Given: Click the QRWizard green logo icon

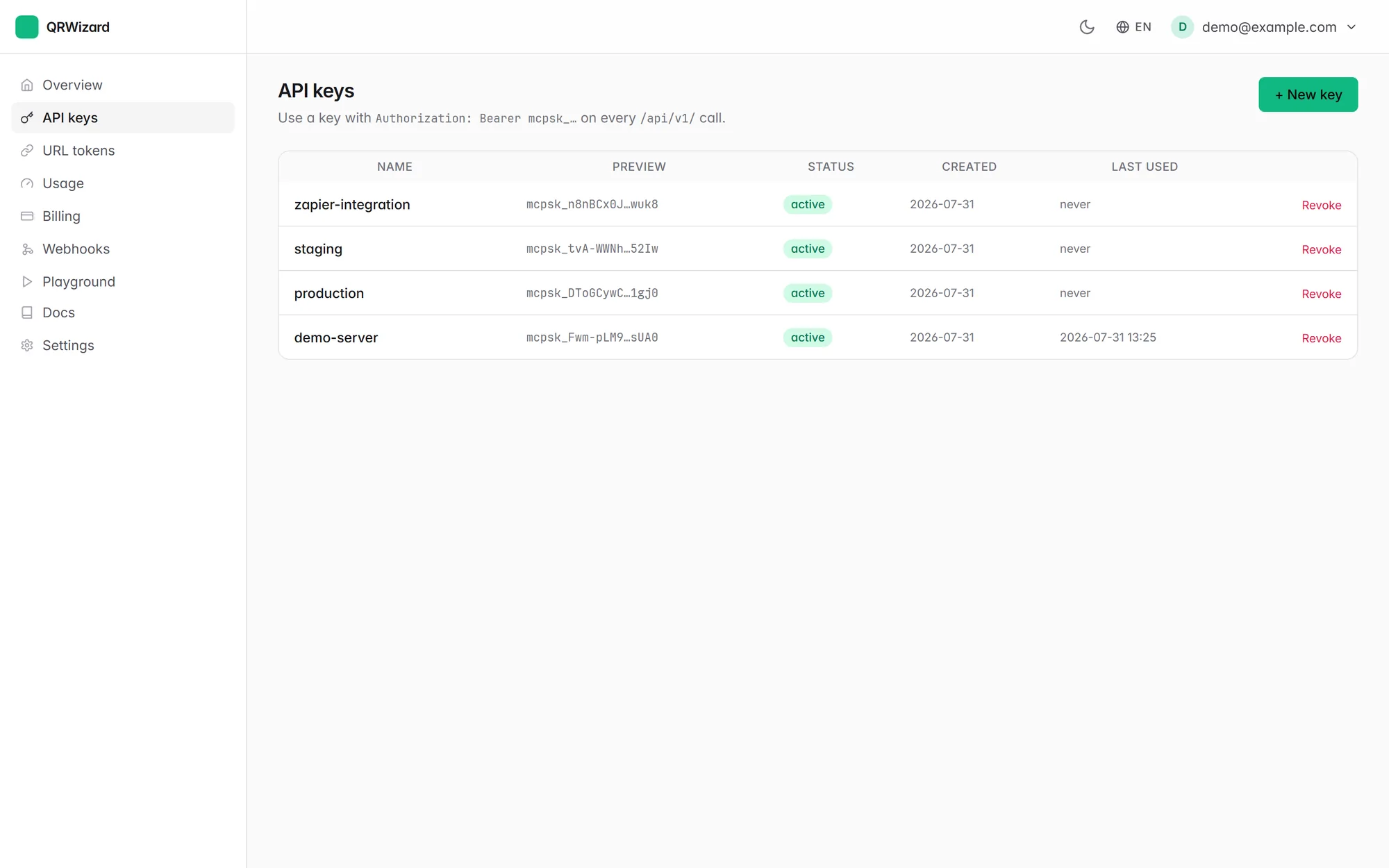Looking at the screenshot, I should [x=27, y=27].
